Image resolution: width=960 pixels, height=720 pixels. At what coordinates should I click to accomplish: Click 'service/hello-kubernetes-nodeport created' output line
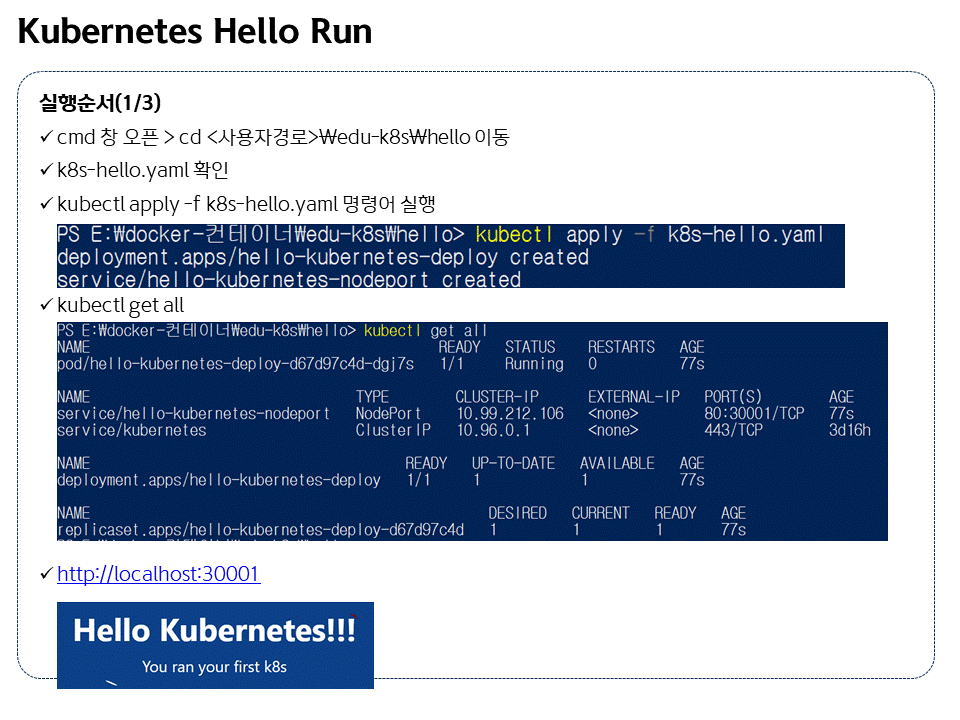(x=289, y=279)
